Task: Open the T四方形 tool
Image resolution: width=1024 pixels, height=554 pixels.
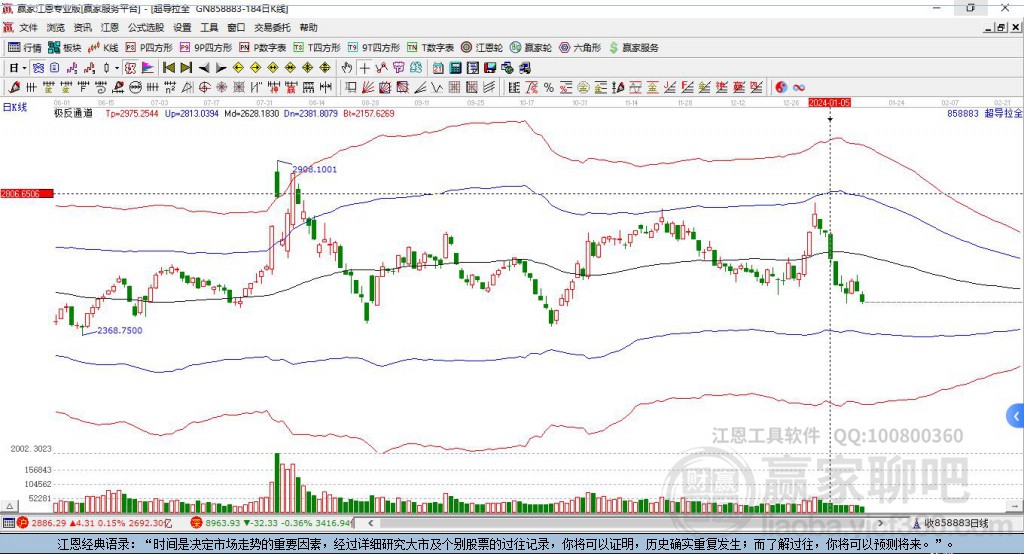Action: pyautogui.click(x=317, y=48)
